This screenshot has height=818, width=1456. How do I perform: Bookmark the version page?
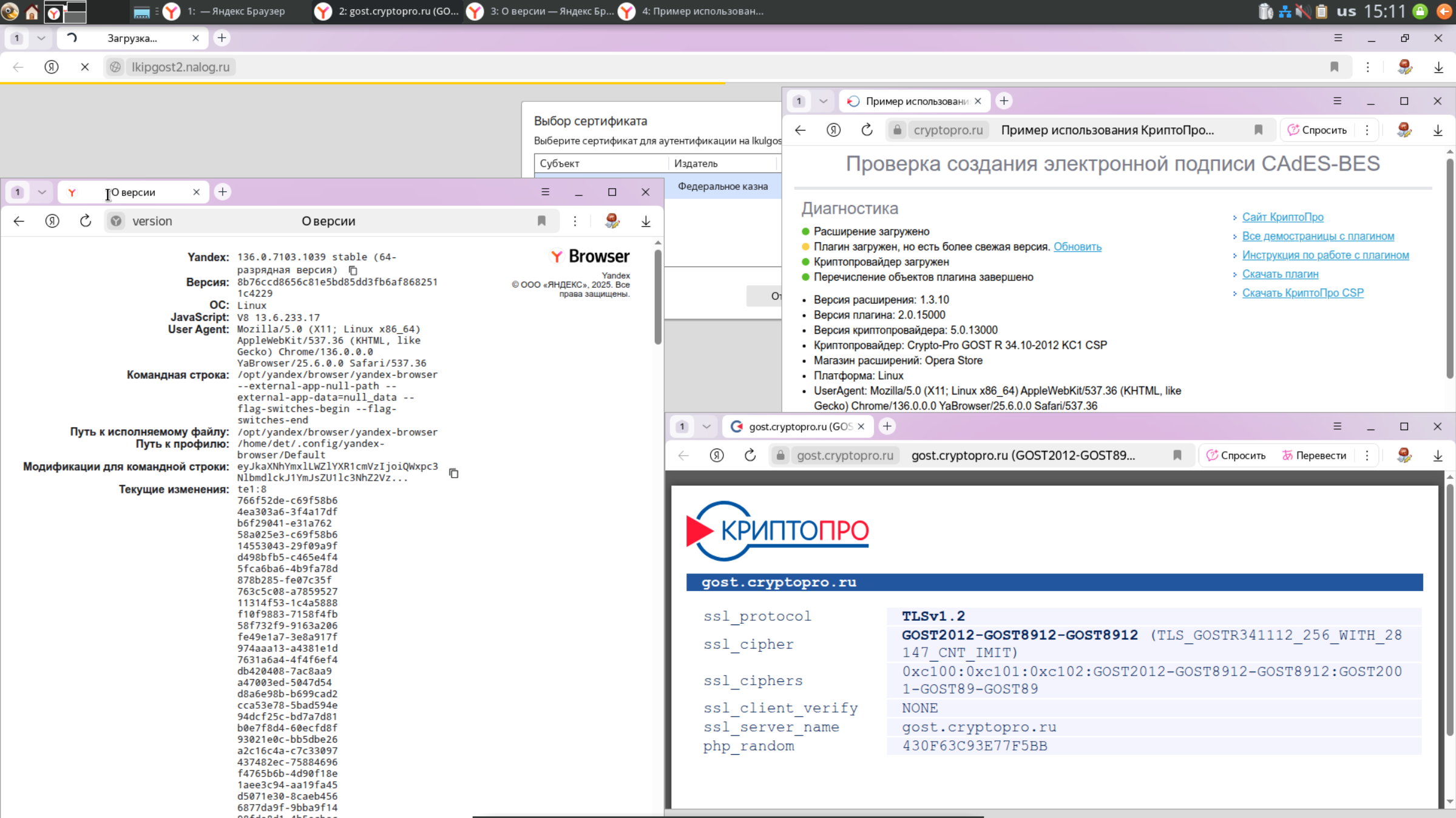(541, 221)
